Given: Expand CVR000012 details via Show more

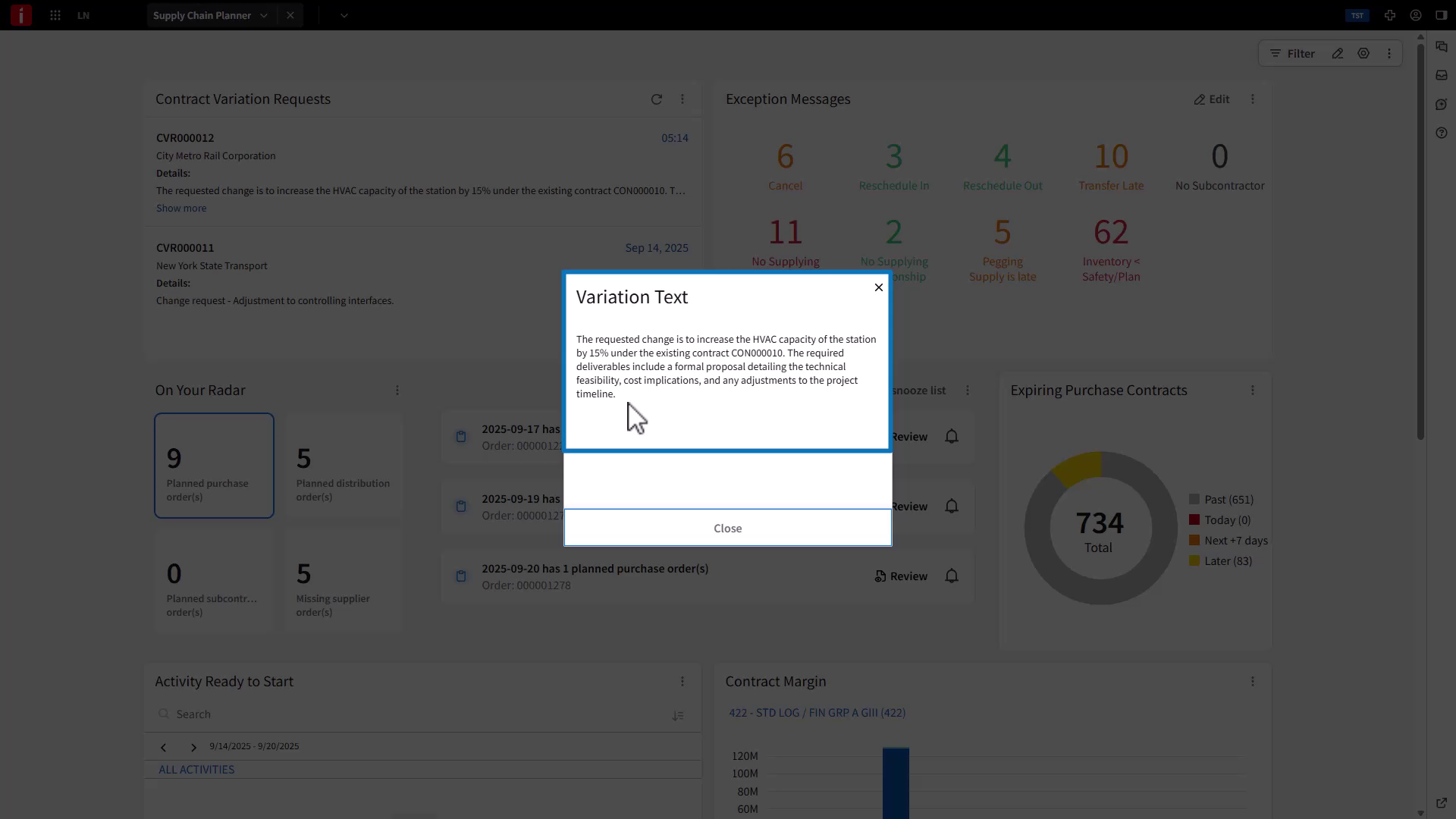Looking at the screenshot, I should [x=180, y=208].
